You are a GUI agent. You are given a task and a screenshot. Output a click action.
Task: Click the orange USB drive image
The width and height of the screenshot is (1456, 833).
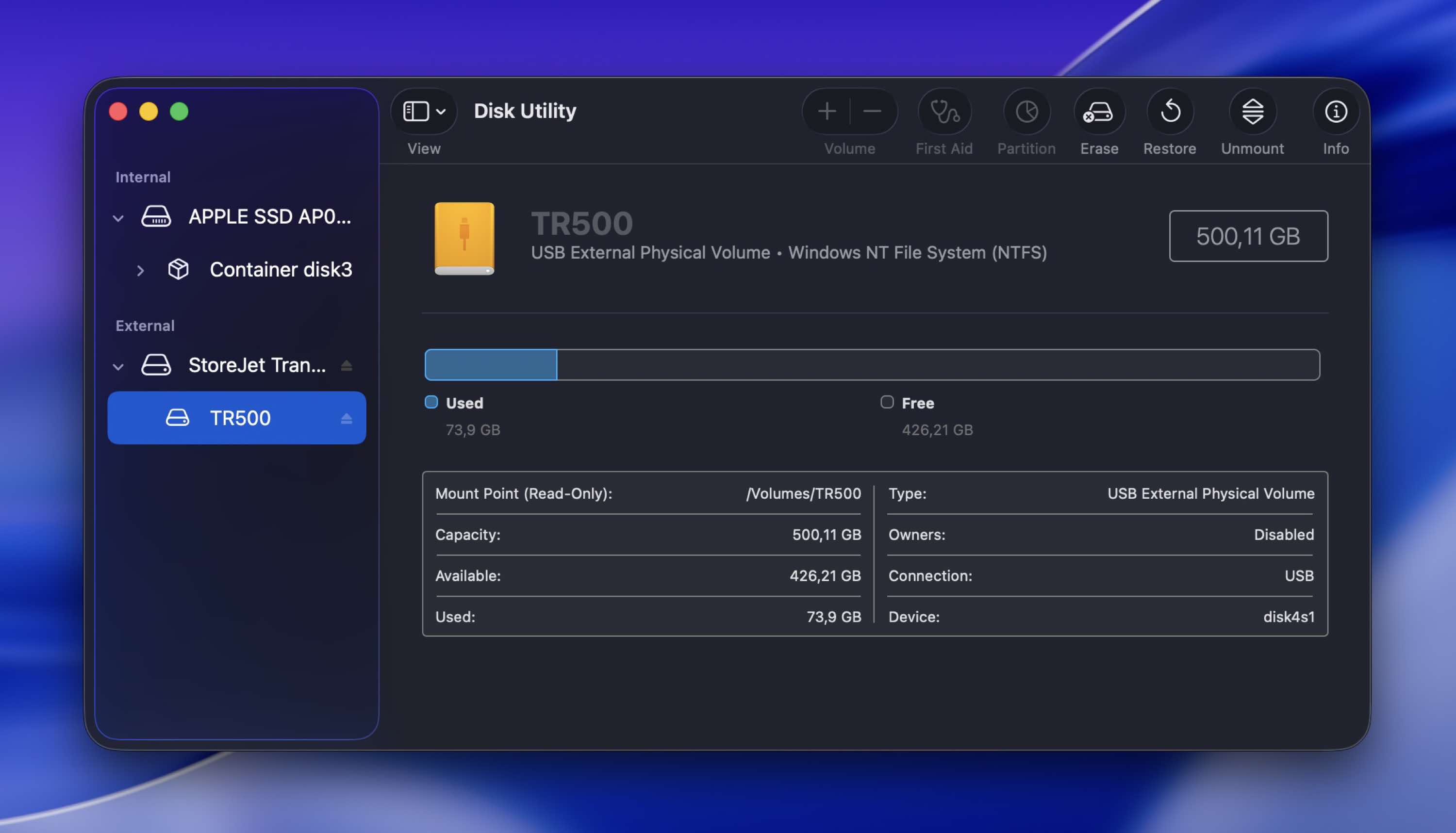[464, 239]
